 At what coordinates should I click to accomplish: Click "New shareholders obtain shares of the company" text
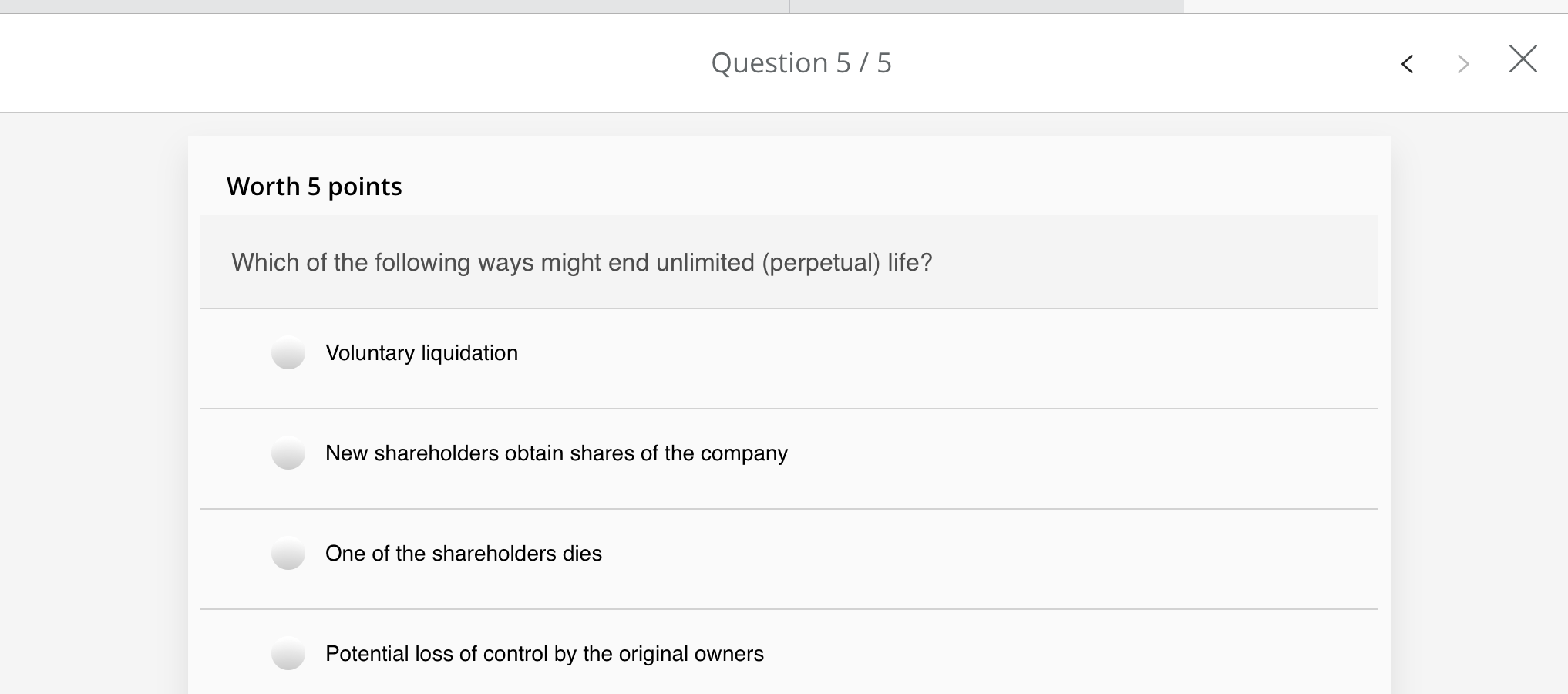556,453
